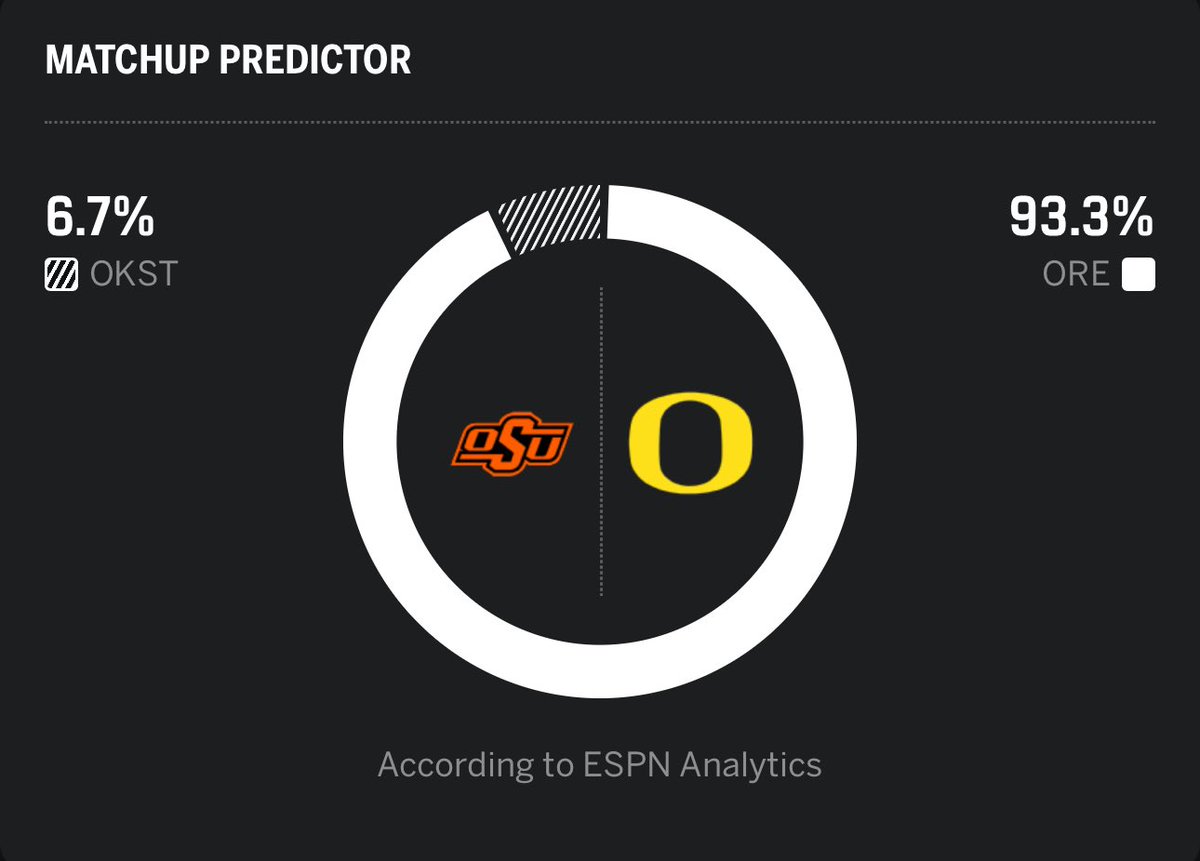The width and height of the screenshot is (1200, 861).
Task: Tap the 6.7% win probability value
Action: coord(100,217)
